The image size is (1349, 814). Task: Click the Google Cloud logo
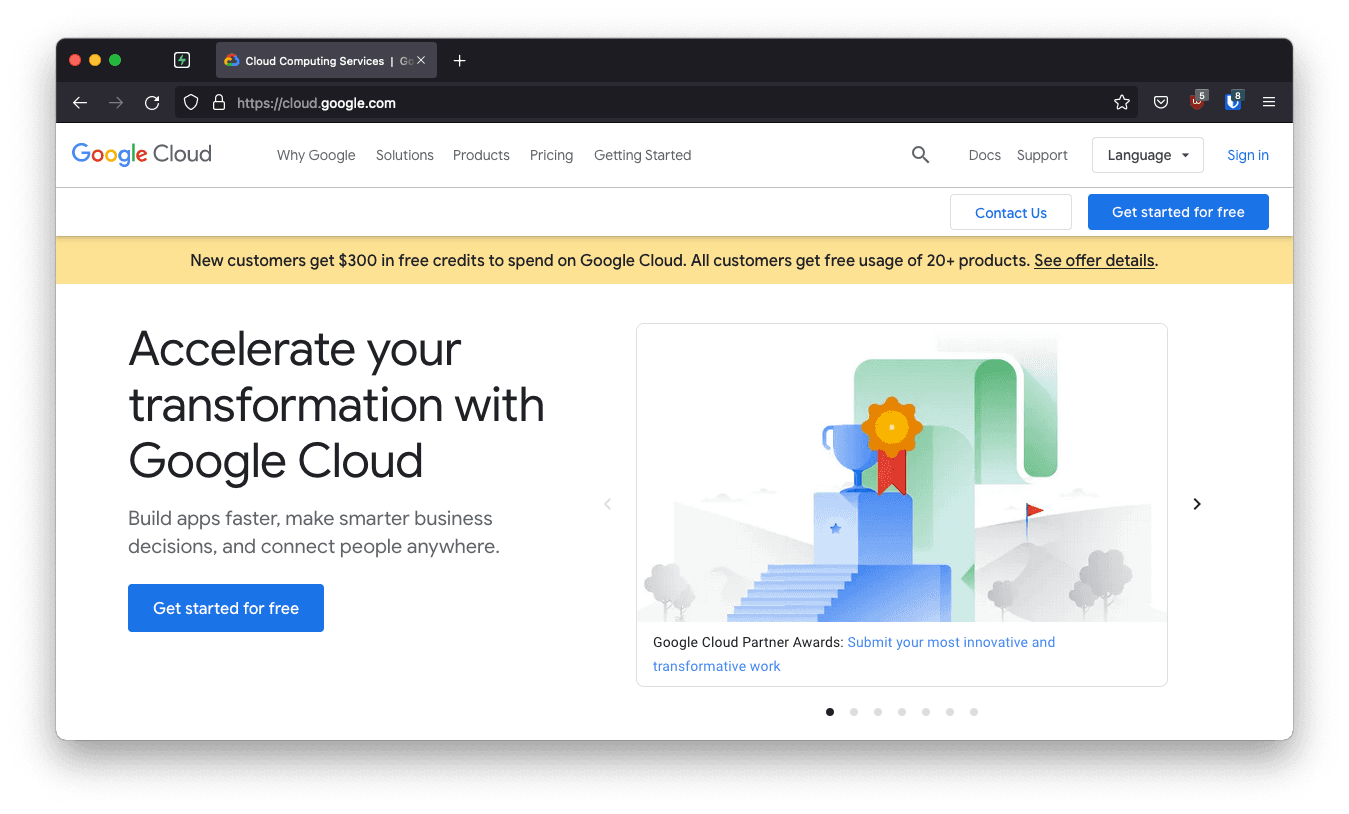coord(140,155)
